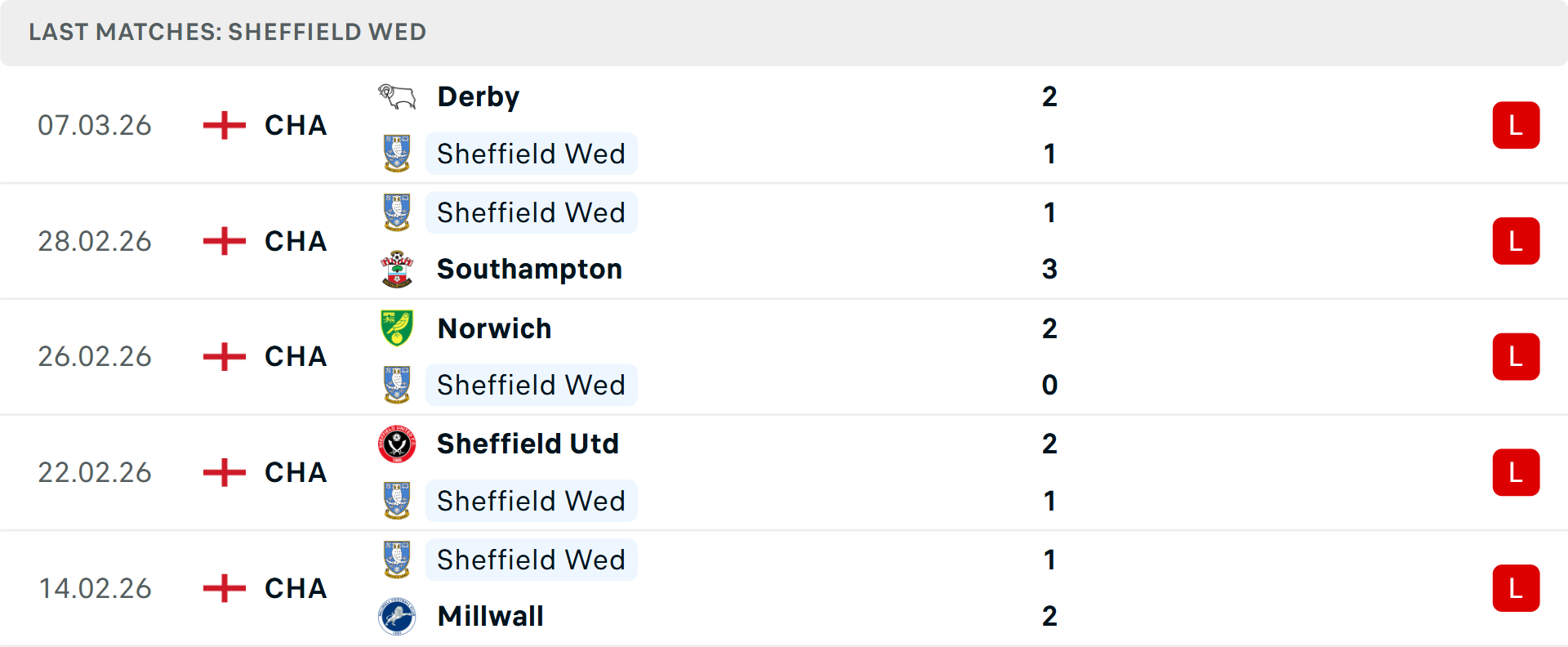The height and width of the screenshot is (647, 1568).
Task: Click the L result badge for the Millwall match
Action: (1517, 588)
